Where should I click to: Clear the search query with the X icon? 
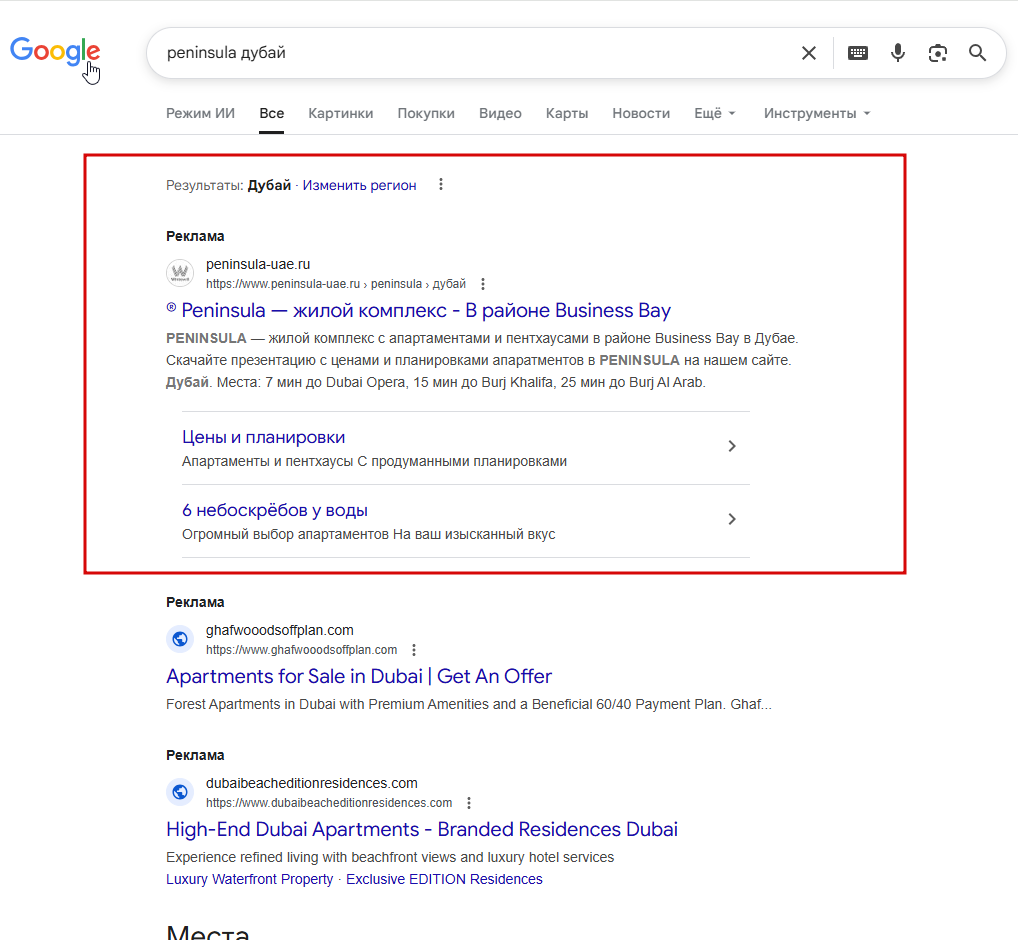click(809, 53)
